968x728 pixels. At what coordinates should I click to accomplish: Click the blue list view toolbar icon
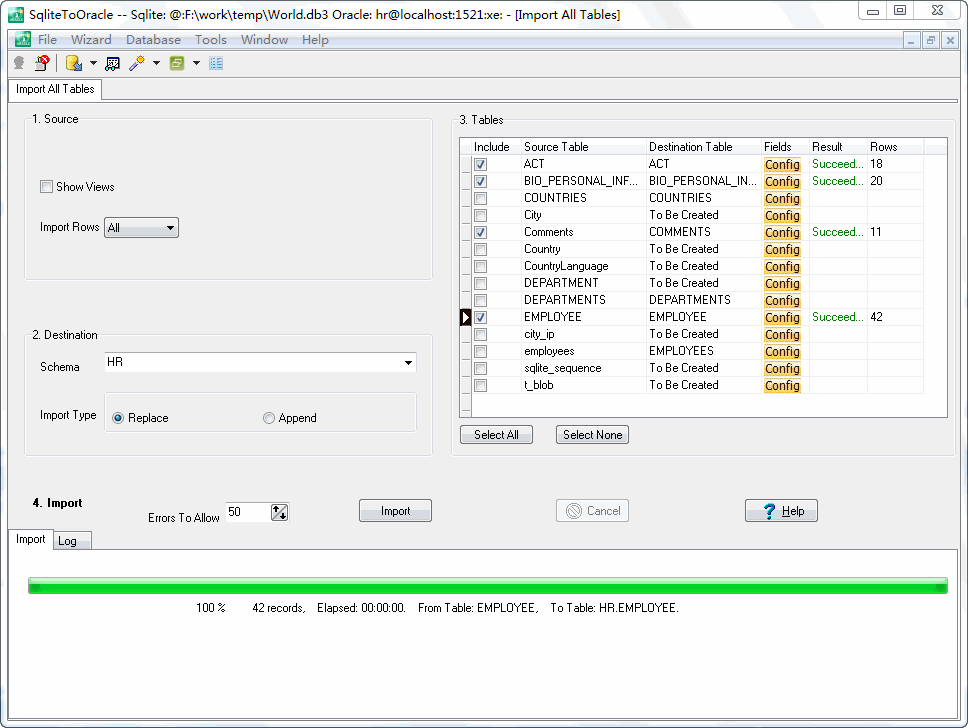point(216,63)
